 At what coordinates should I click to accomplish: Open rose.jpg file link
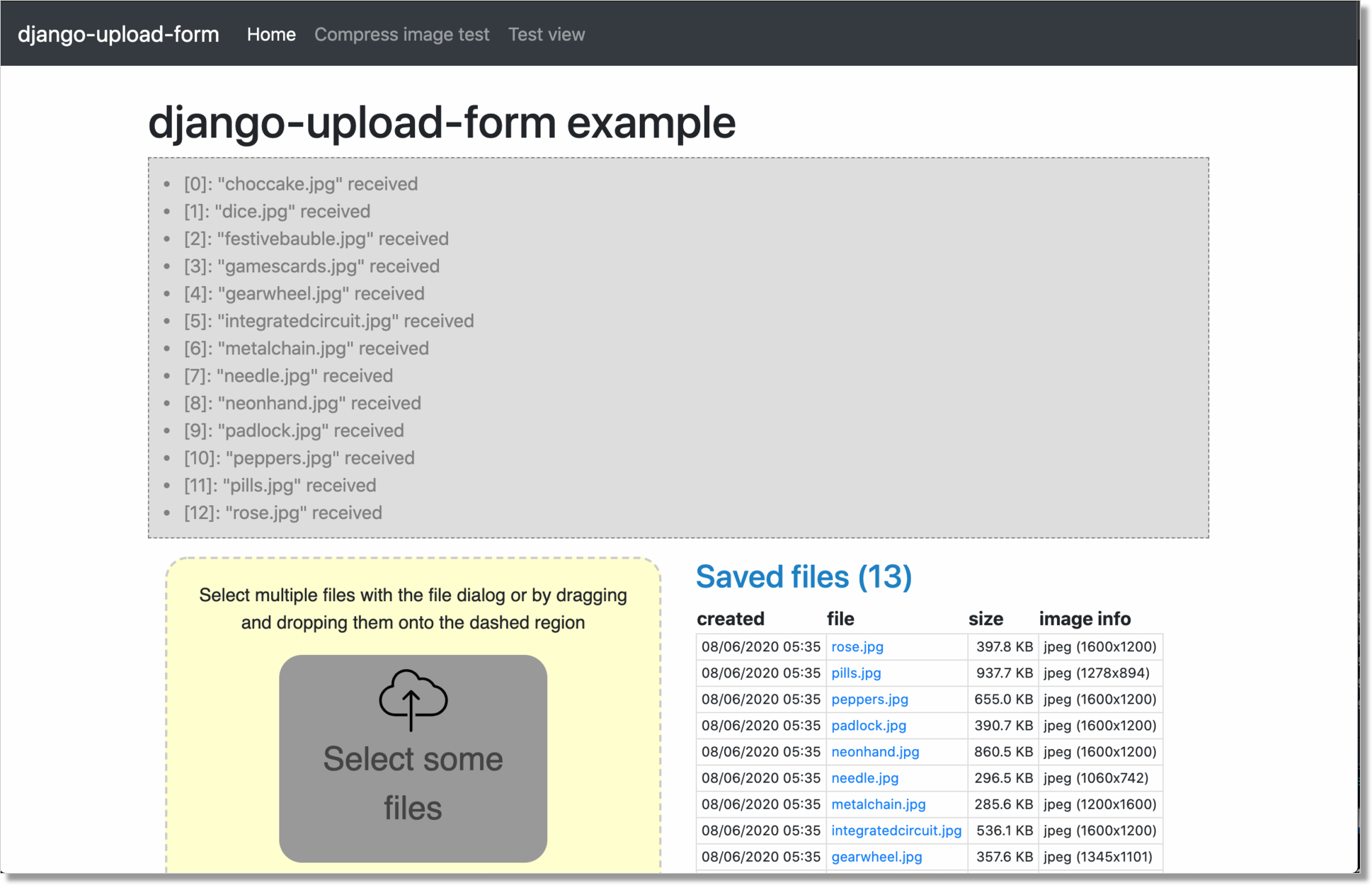pos(857,646)
